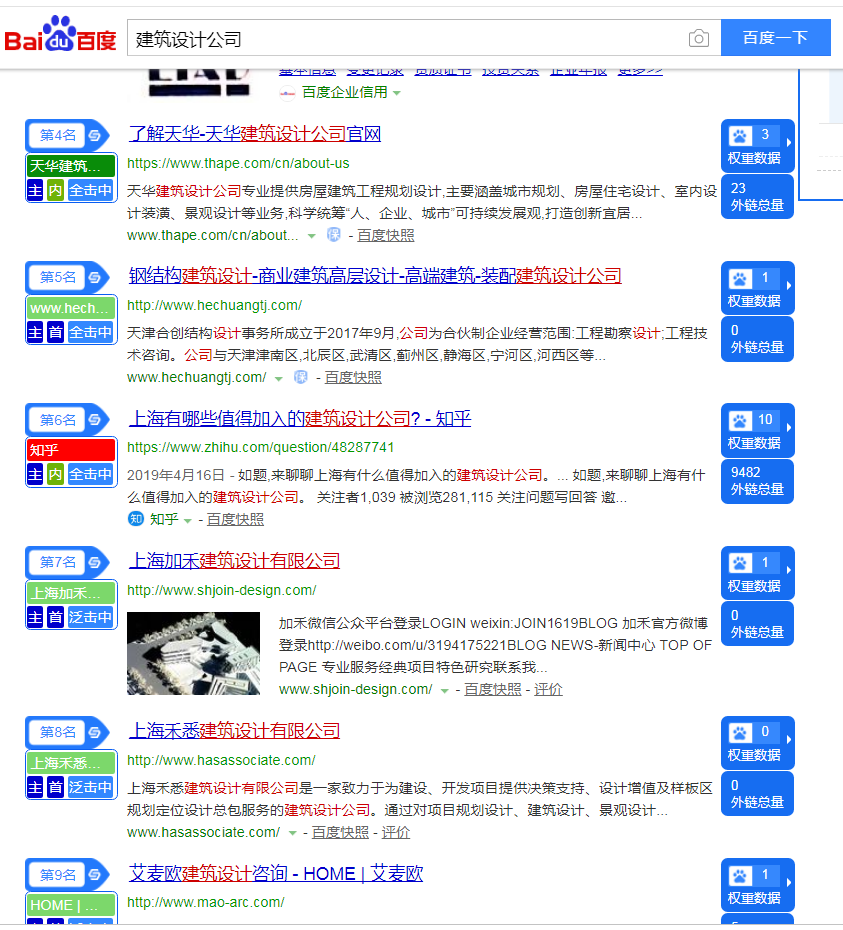Click the 保 shield badge after www.thape.com URL

(x=334, y=235)
